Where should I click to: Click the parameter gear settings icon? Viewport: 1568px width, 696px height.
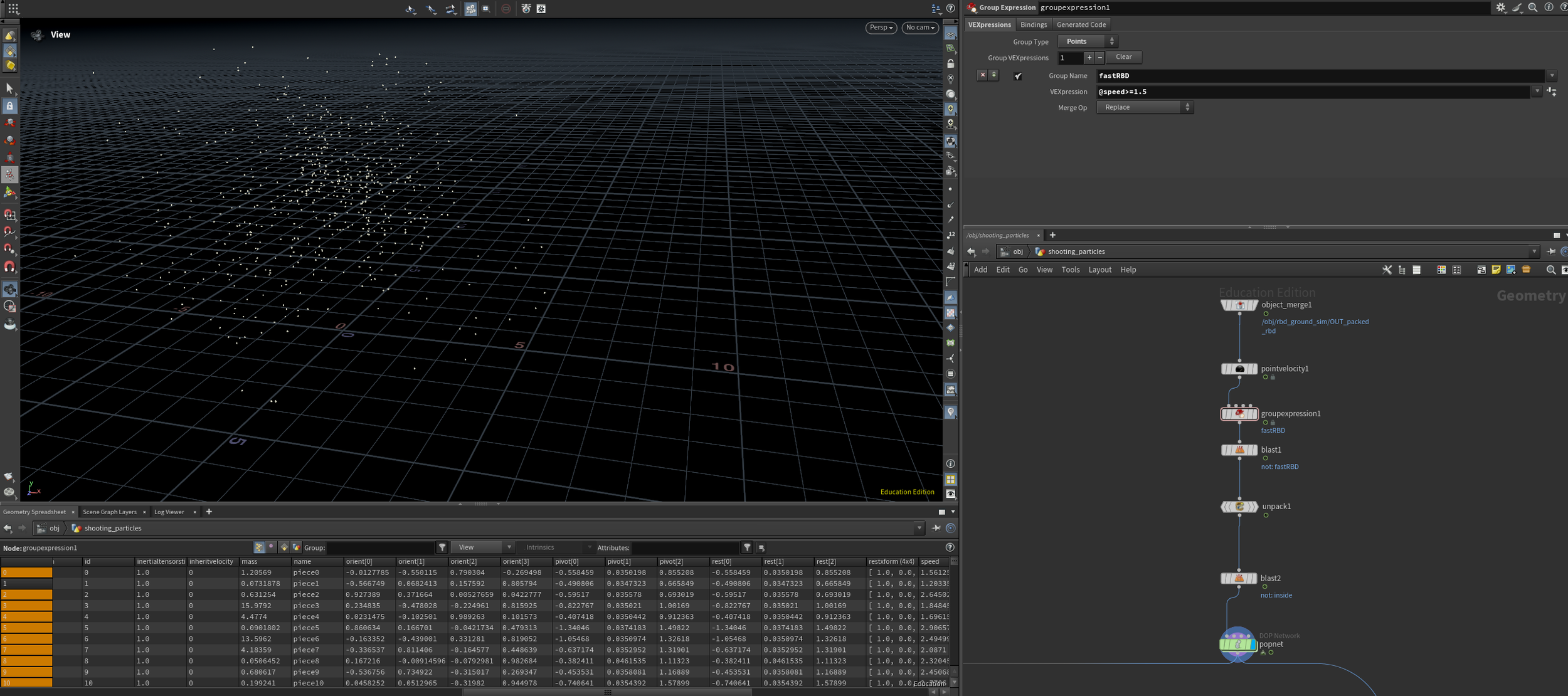coord(1500,8)
